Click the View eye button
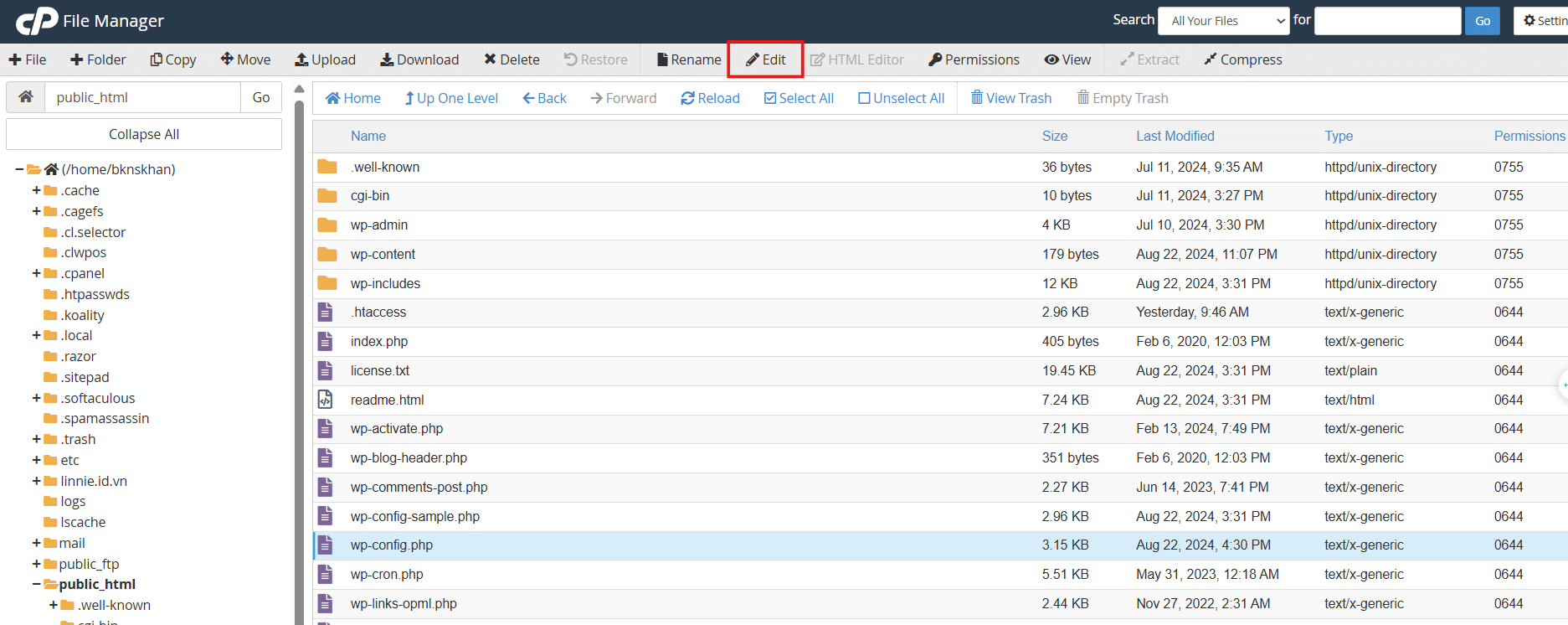1568x625 pixels. click(1067, 59)
